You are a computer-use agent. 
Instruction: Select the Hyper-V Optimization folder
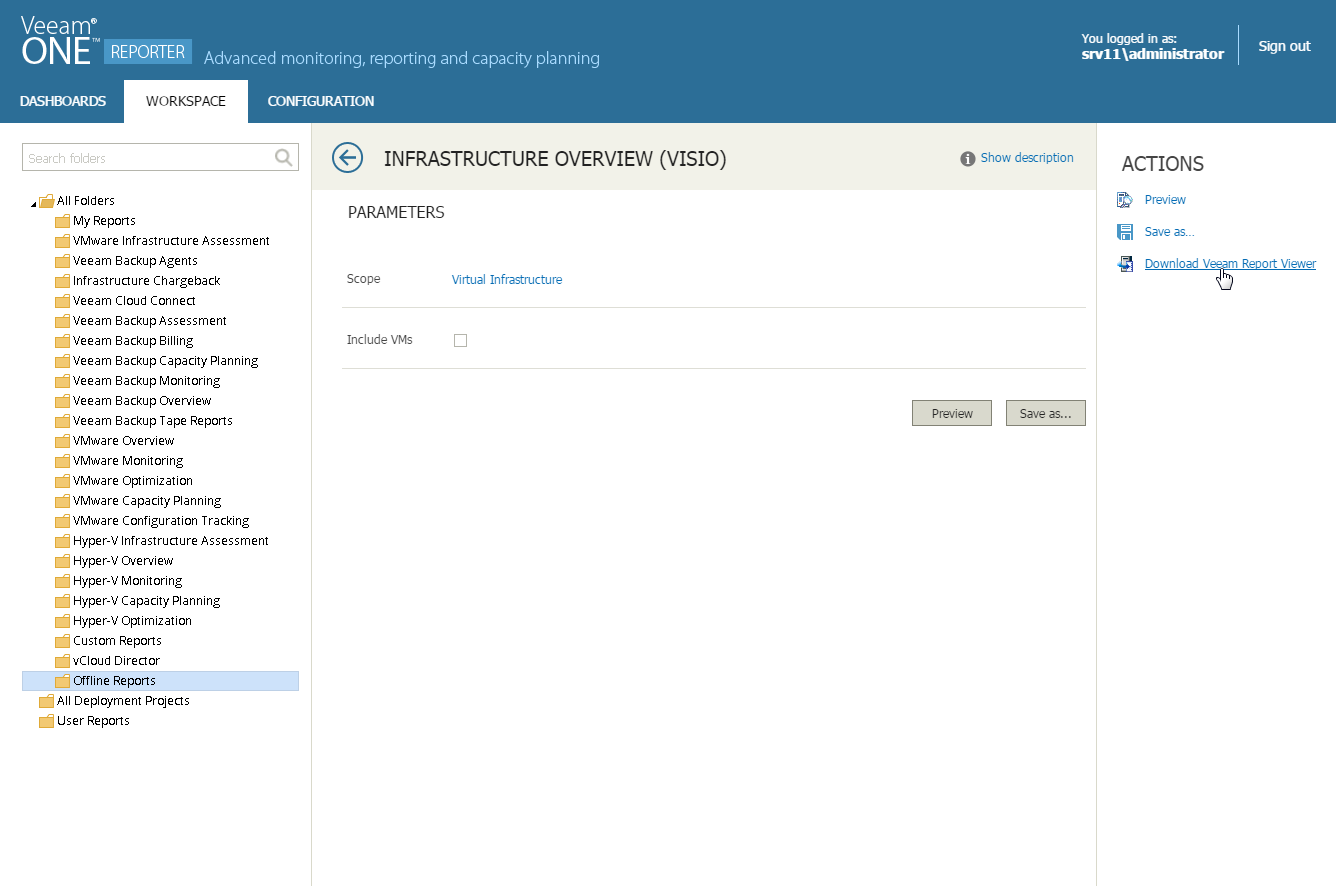coord(132,621)
